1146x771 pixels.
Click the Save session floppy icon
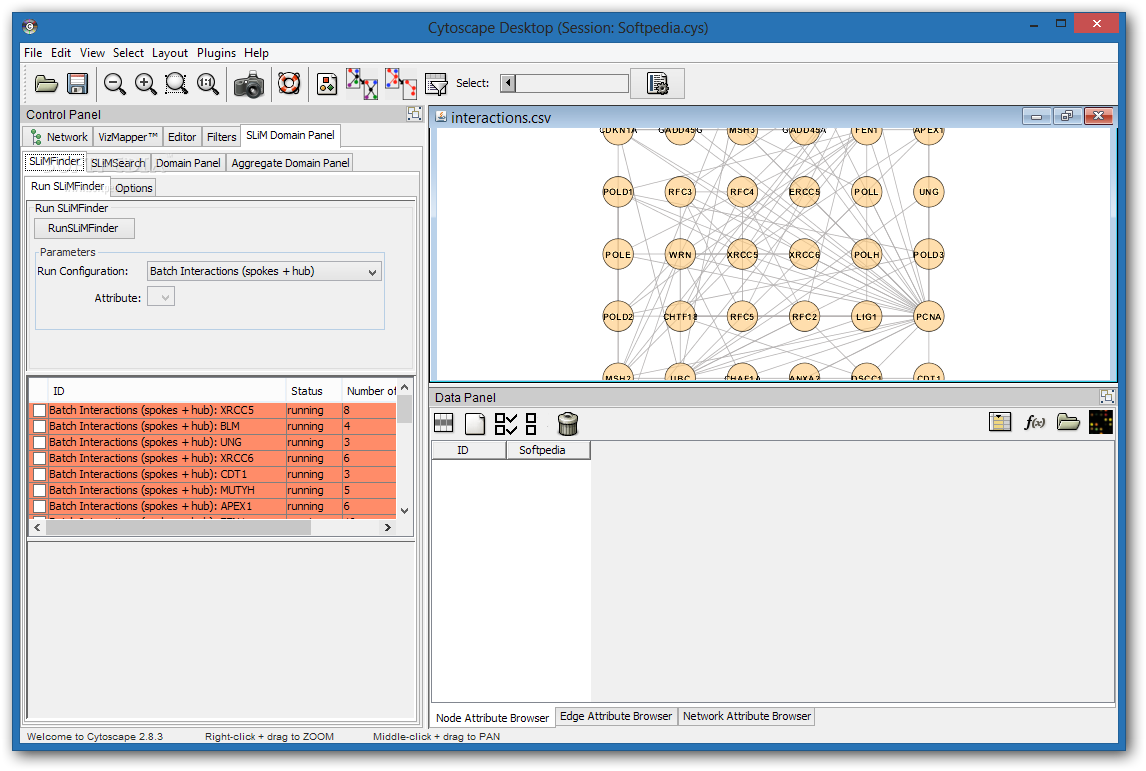(77, 84)
